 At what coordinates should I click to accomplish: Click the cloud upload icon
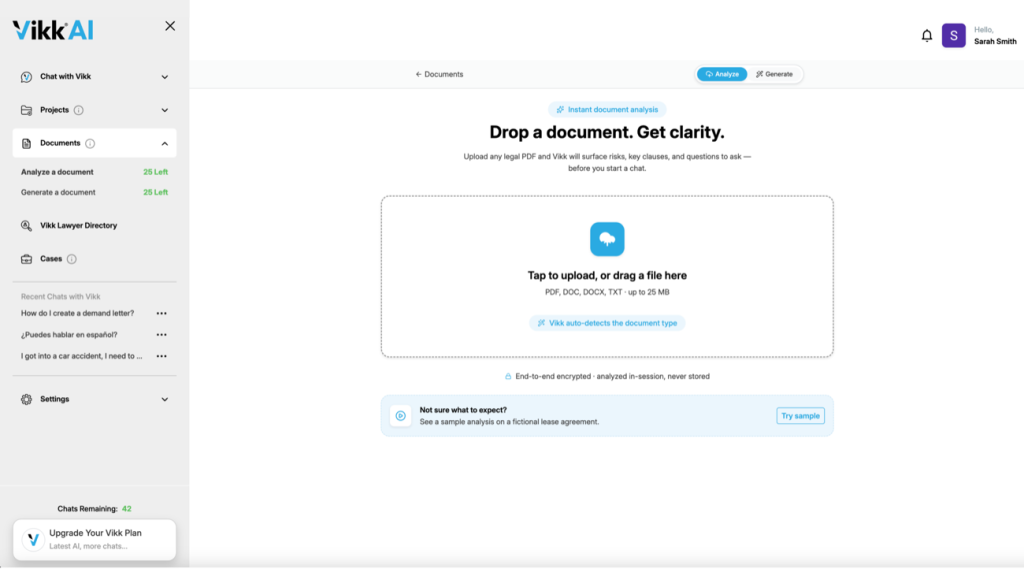pyautogui.click(x=607, y=239)
